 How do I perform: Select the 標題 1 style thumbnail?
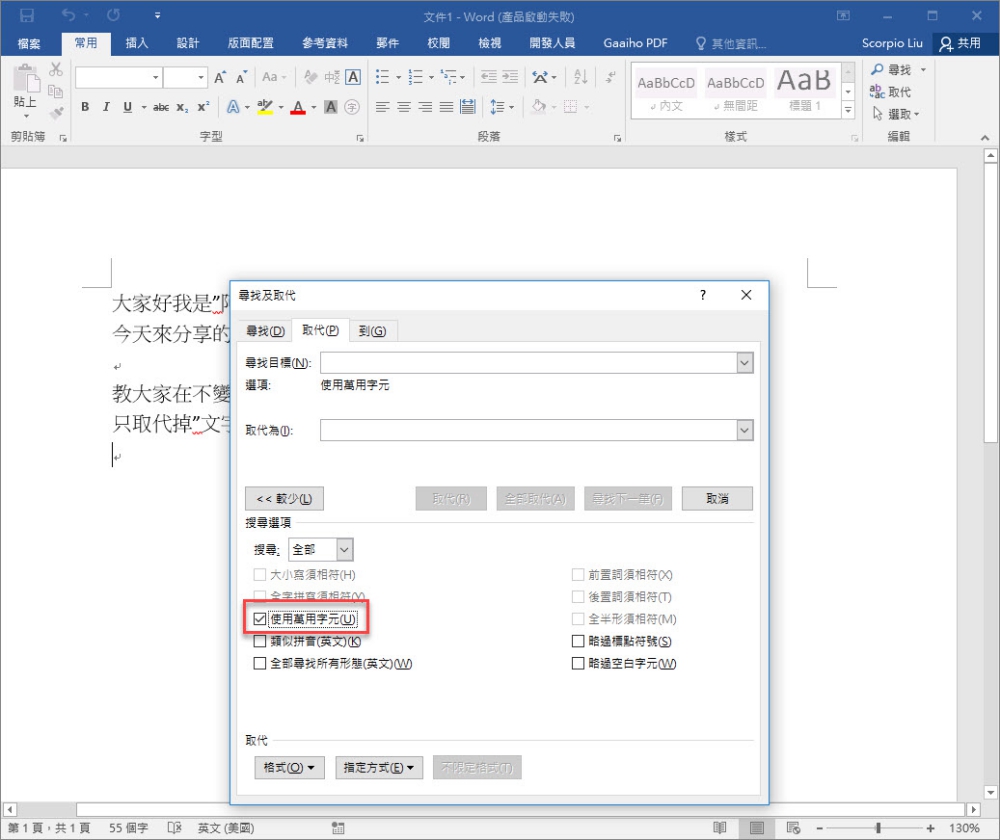coord(804,89)
